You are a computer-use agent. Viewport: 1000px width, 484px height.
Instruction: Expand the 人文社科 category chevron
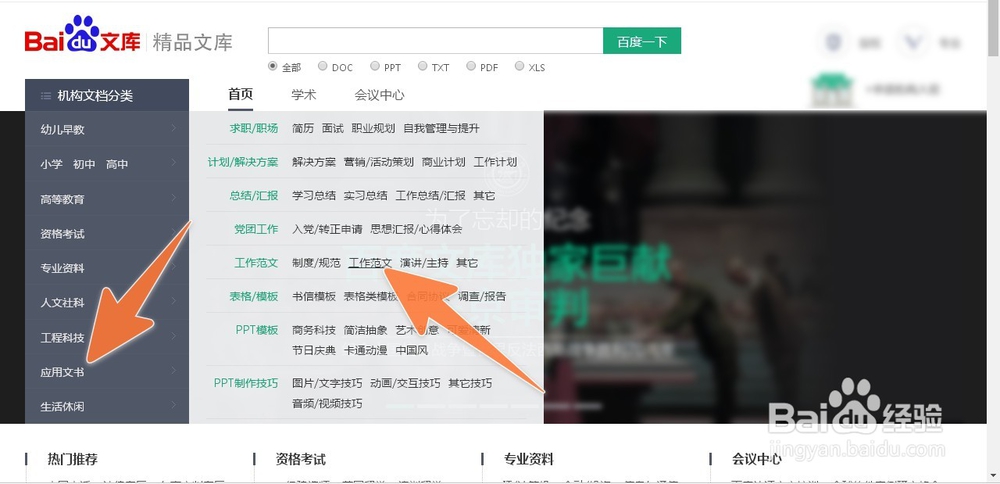click(173, 301)
